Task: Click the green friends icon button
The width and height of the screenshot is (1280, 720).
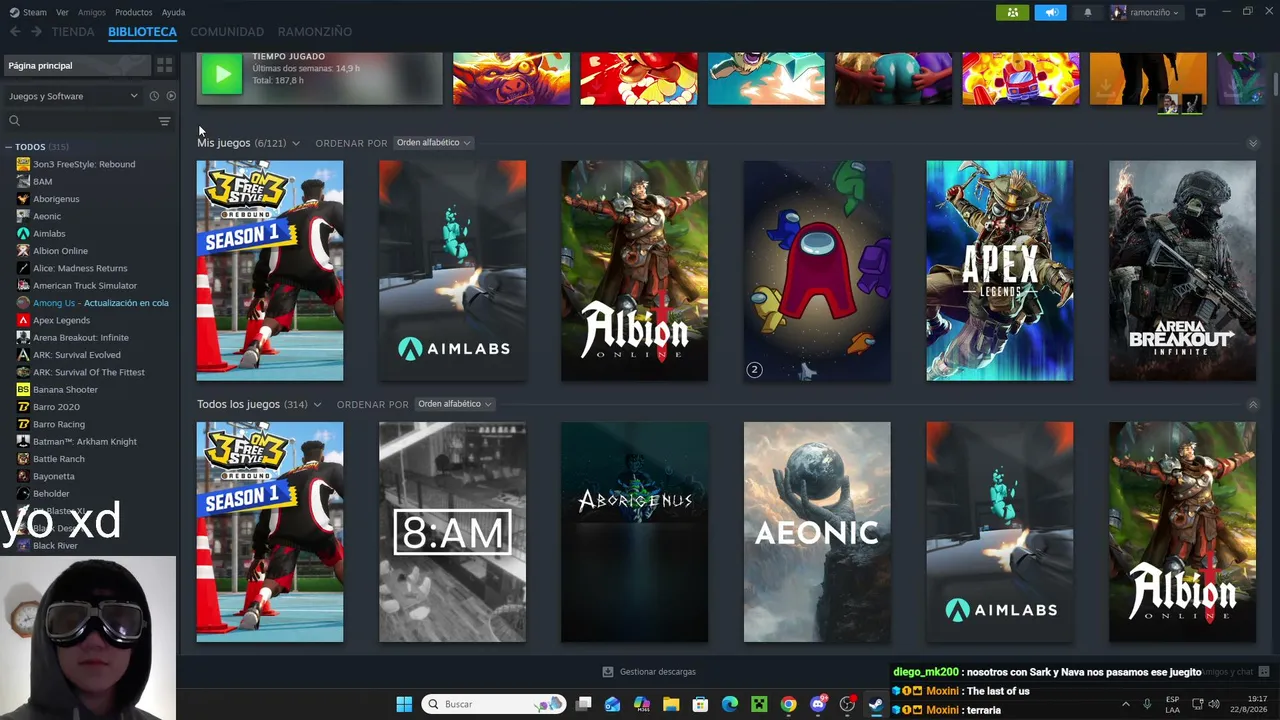Action: click(1012, 12)
